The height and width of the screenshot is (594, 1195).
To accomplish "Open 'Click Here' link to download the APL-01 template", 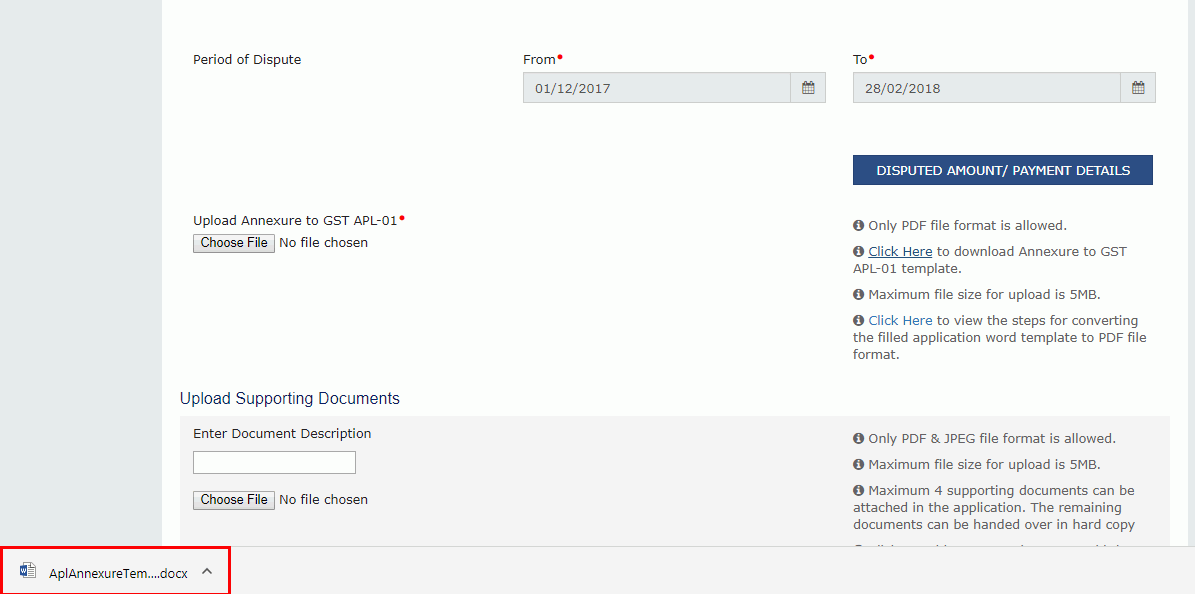I will point(899,251).
